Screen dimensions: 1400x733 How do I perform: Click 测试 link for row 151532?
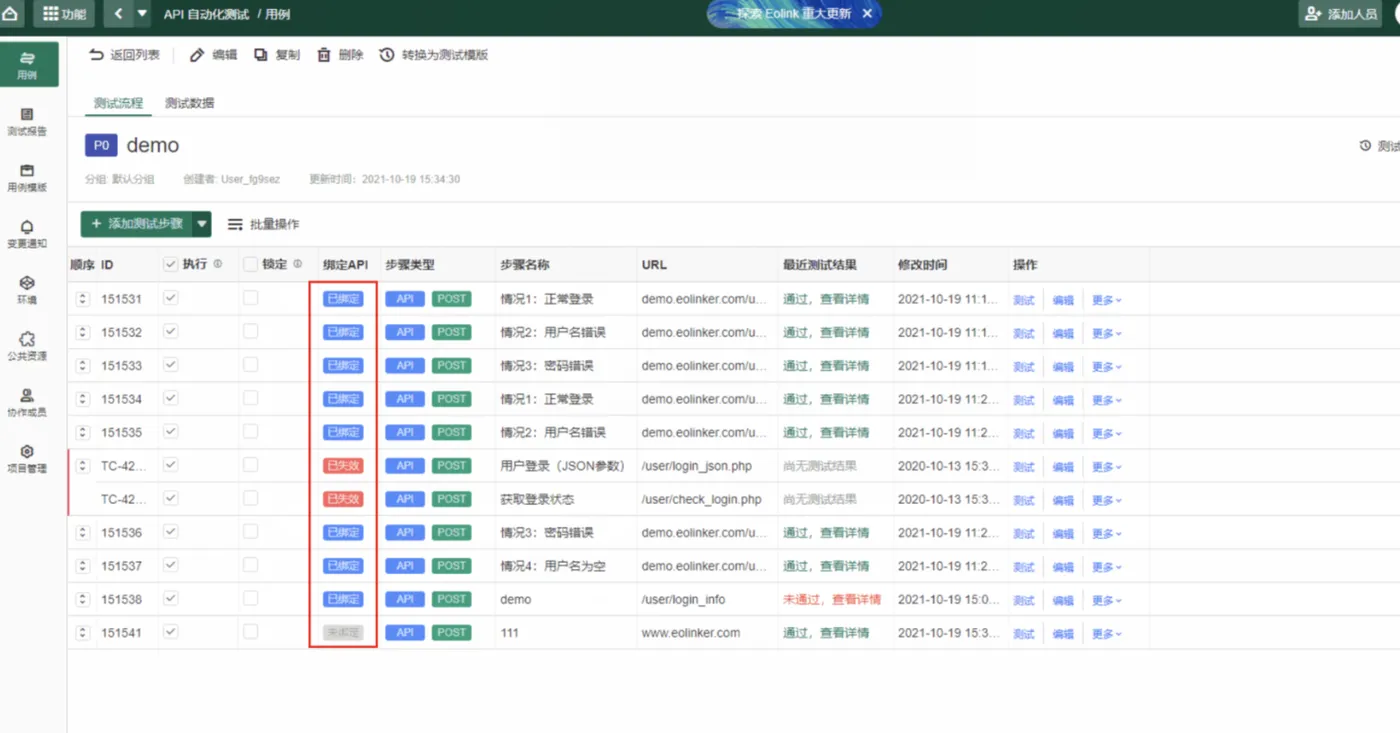[1024, 333]
